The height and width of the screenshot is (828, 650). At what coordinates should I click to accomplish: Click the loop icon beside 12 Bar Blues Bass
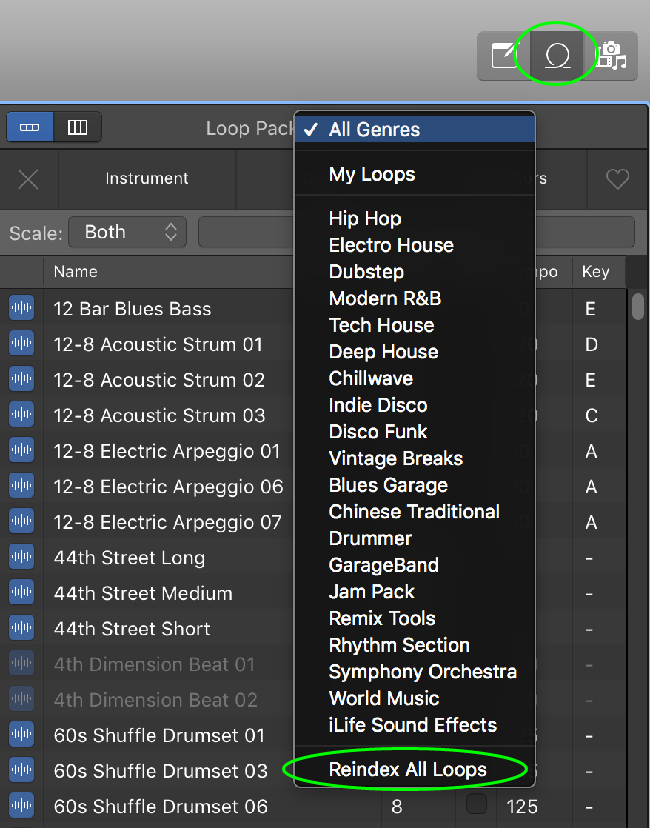21,308
